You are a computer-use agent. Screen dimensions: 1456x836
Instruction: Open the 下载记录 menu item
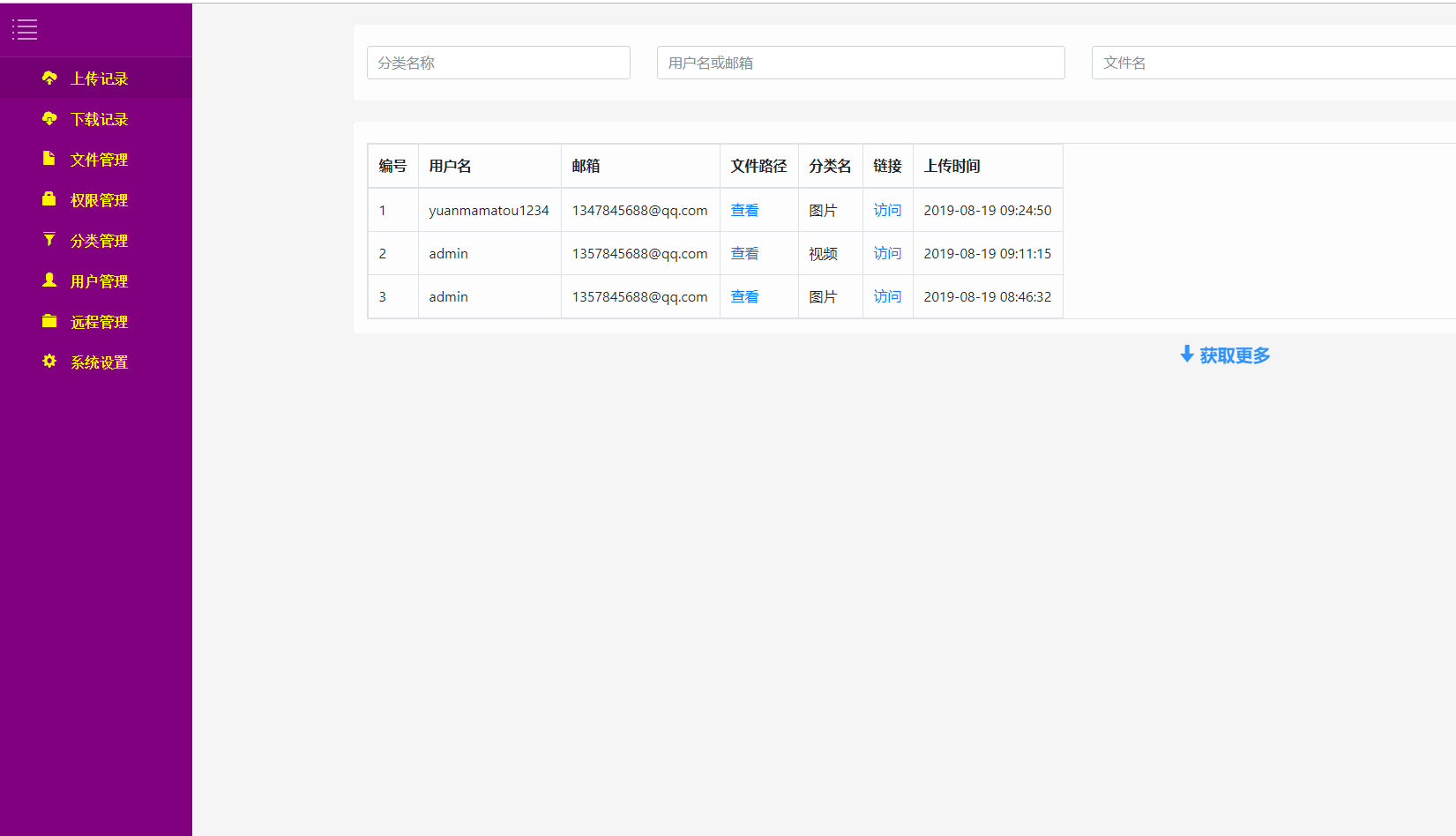pos(99,118)
